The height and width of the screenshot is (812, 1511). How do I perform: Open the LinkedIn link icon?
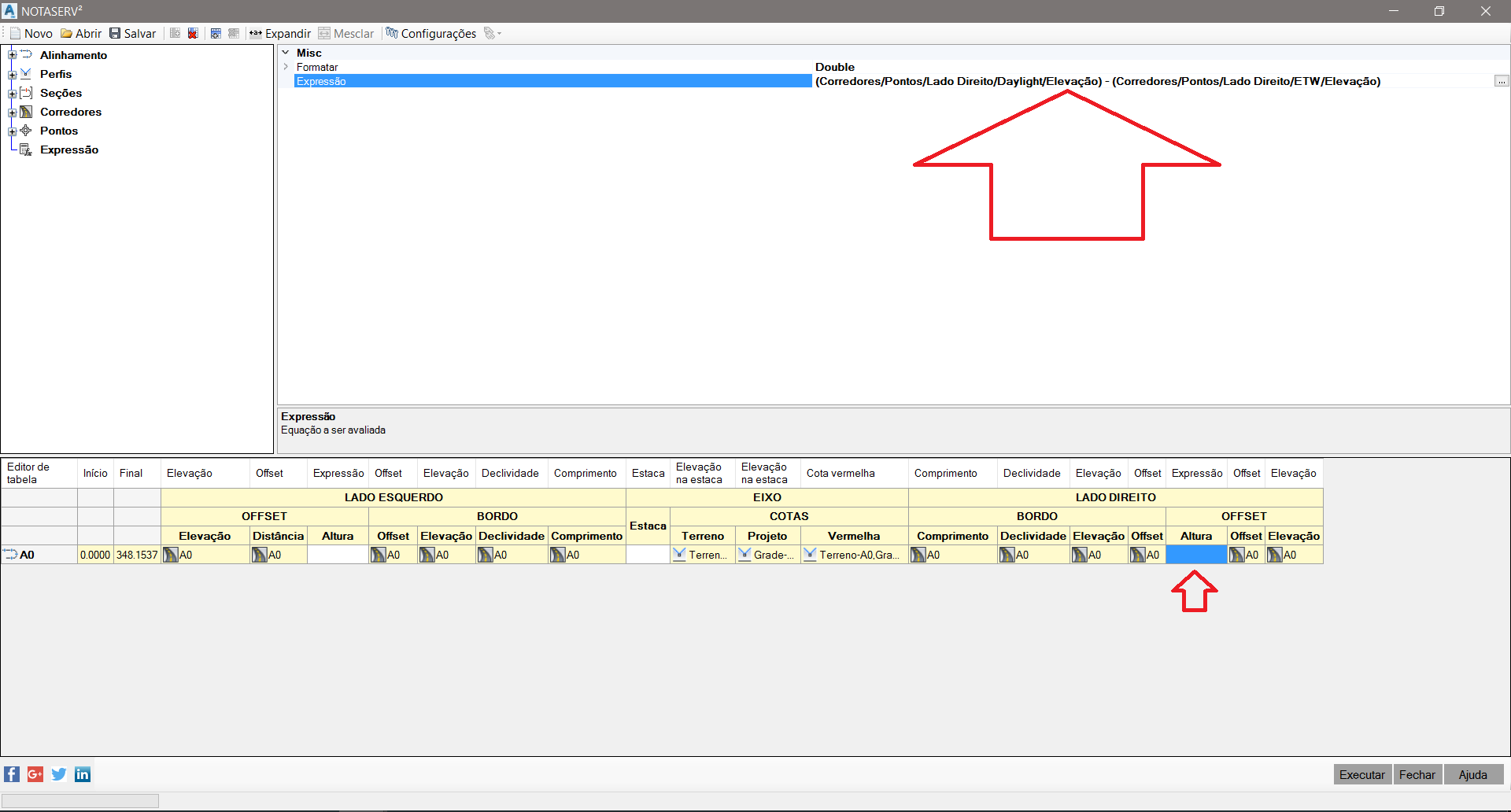point(83,774)
